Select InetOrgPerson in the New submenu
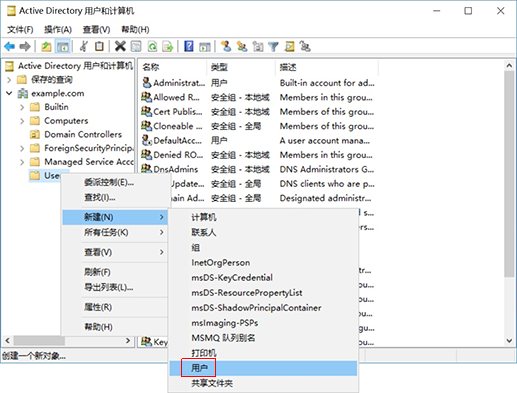517x393 pixels. coord(263,263)
